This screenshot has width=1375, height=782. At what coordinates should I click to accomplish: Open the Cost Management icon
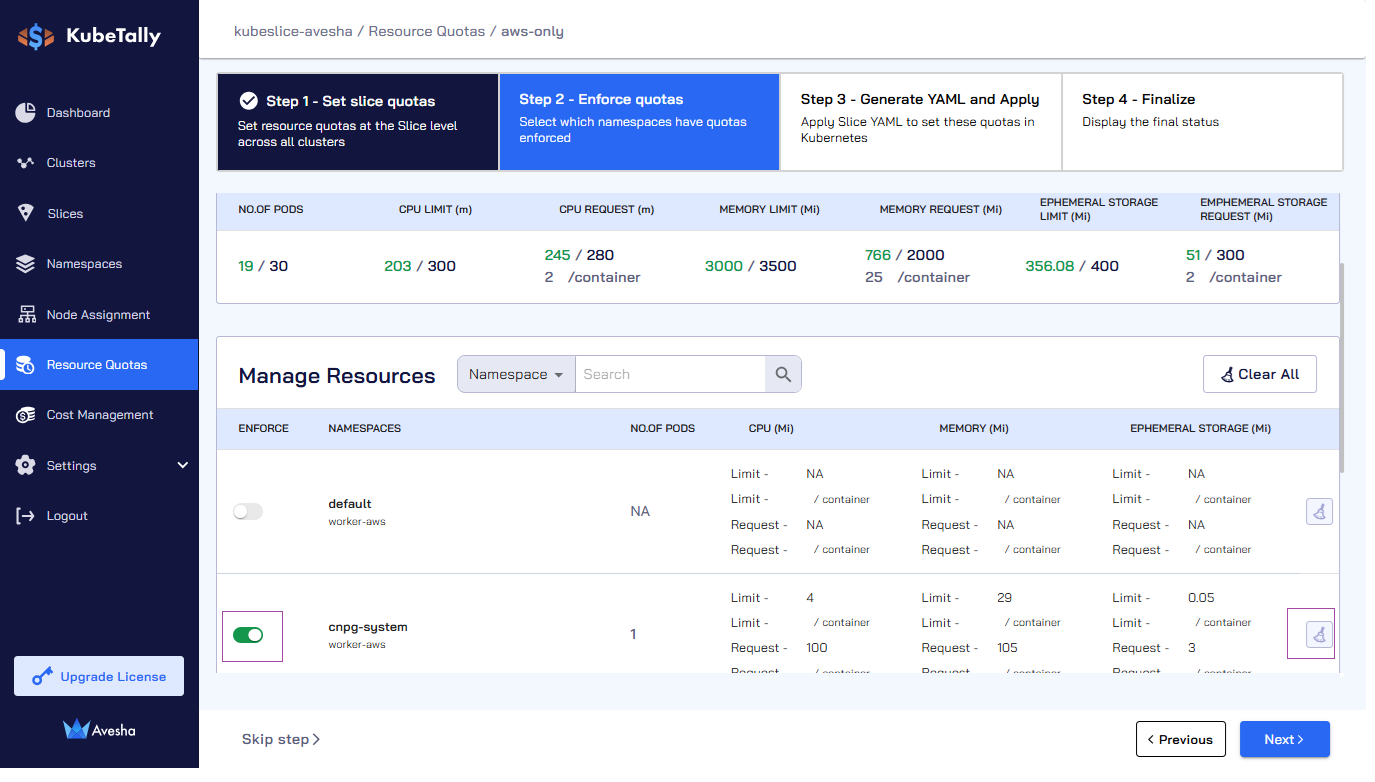pos(27,415)
